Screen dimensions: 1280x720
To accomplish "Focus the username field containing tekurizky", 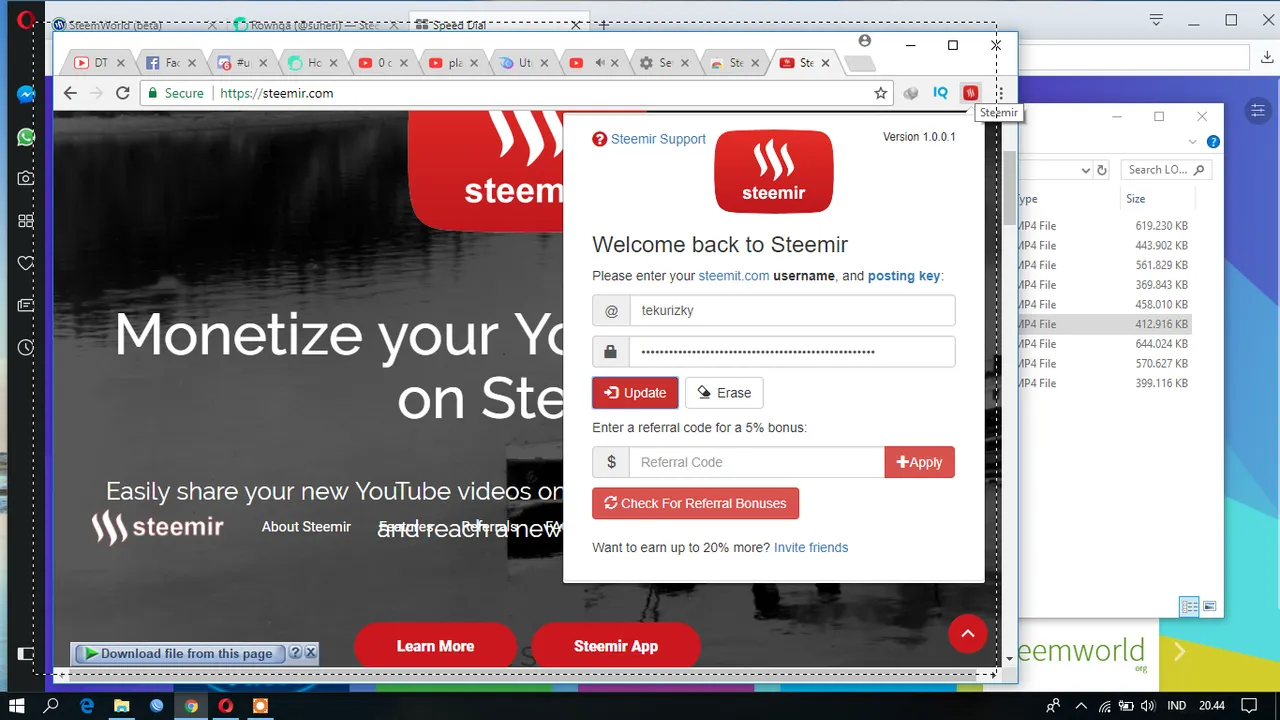I will tap(792, 310).
